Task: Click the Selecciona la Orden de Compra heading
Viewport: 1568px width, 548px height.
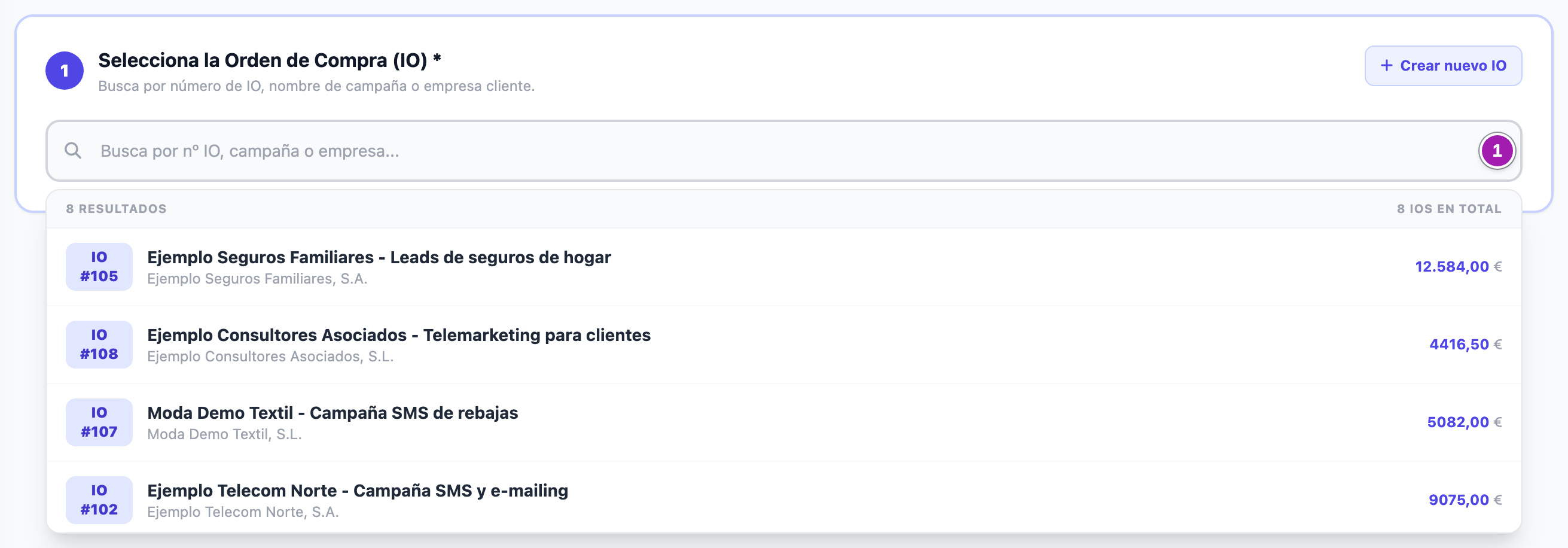Action: tap(270, 60)
